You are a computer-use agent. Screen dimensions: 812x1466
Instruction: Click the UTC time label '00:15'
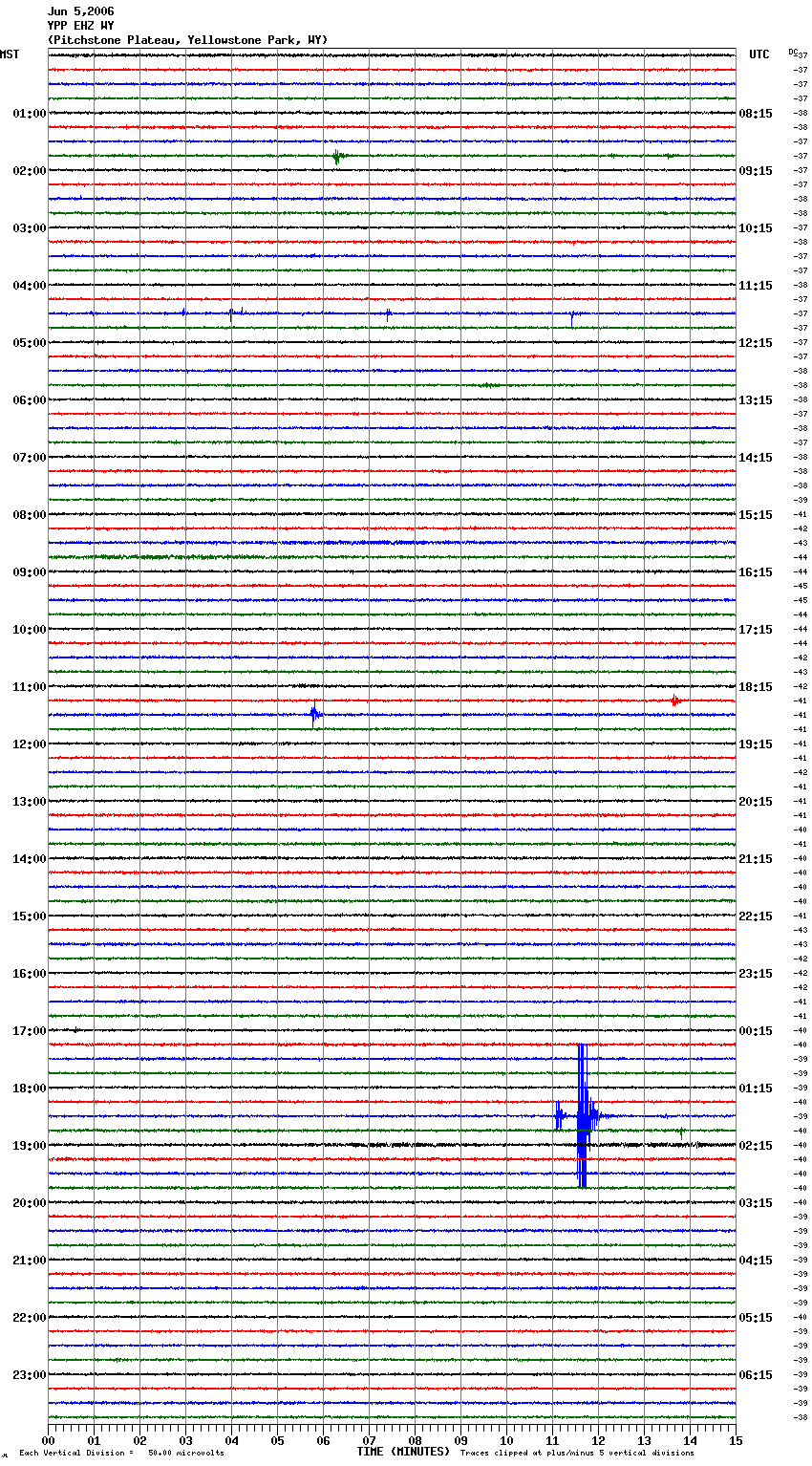(x=756, y=1031)
